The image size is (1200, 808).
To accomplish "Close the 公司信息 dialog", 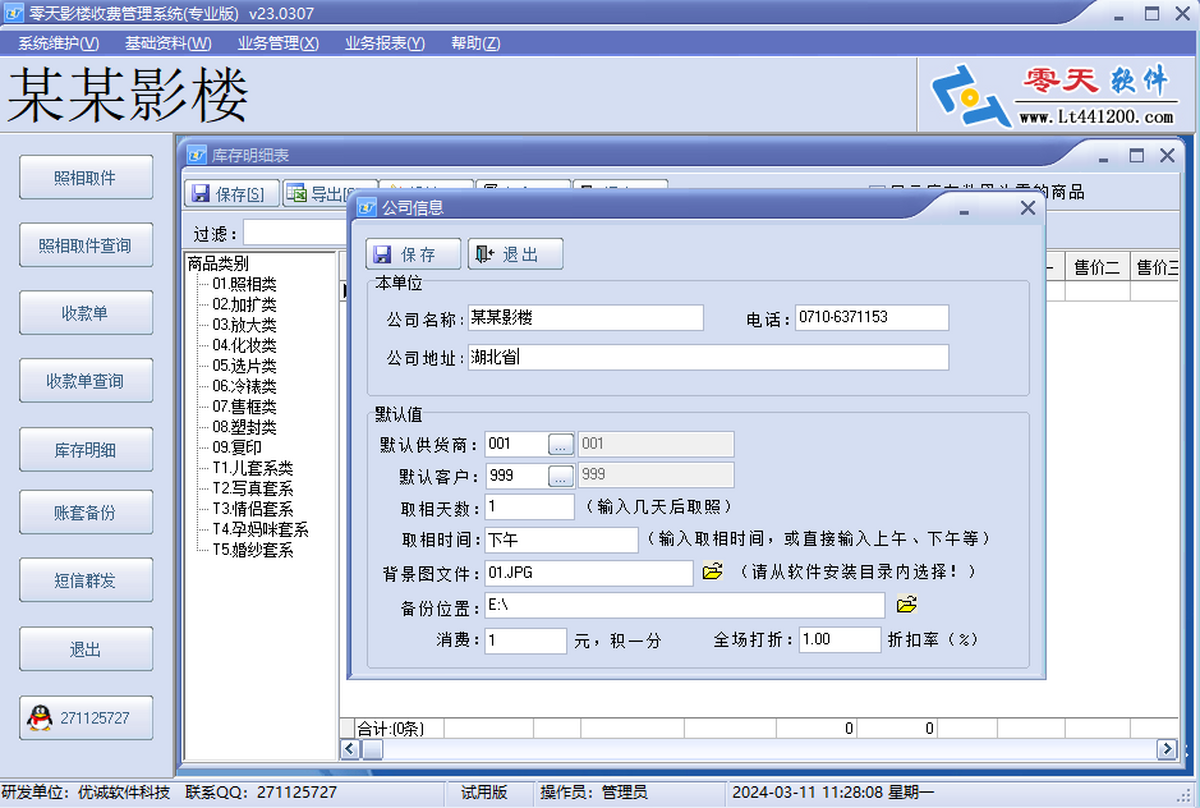I will click(x=1027, y=208).
